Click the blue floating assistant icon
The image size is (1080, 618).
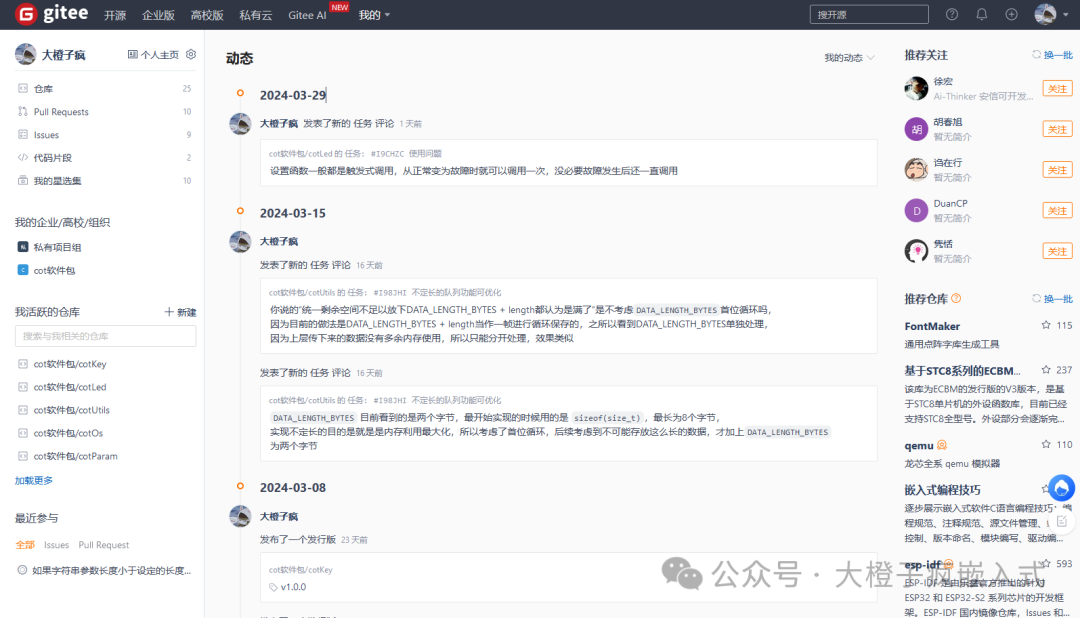coord(1062,488)
